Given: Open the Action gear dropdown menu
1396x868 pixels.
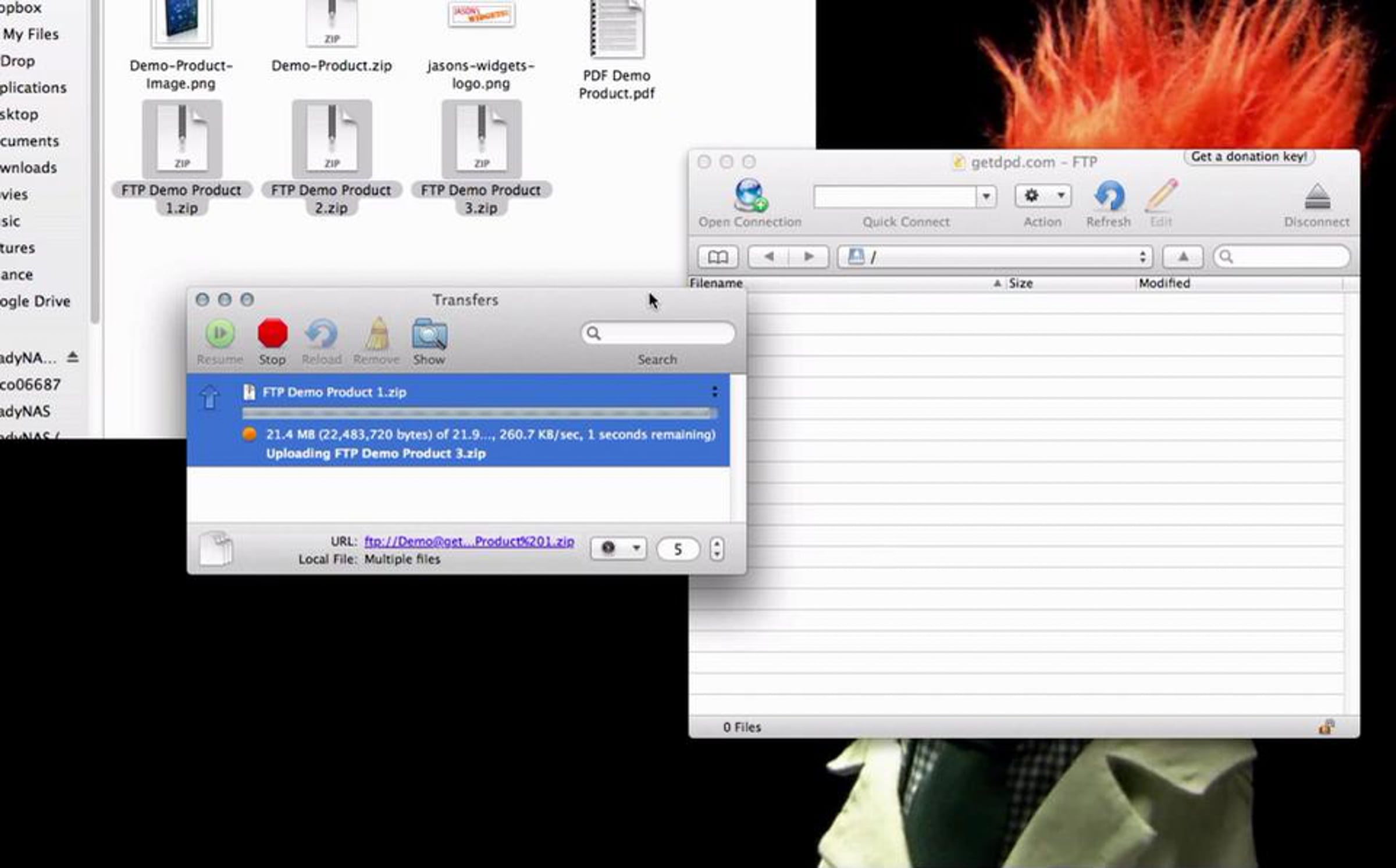Looking at the screenshot, I should click(x=1042, y=196).
